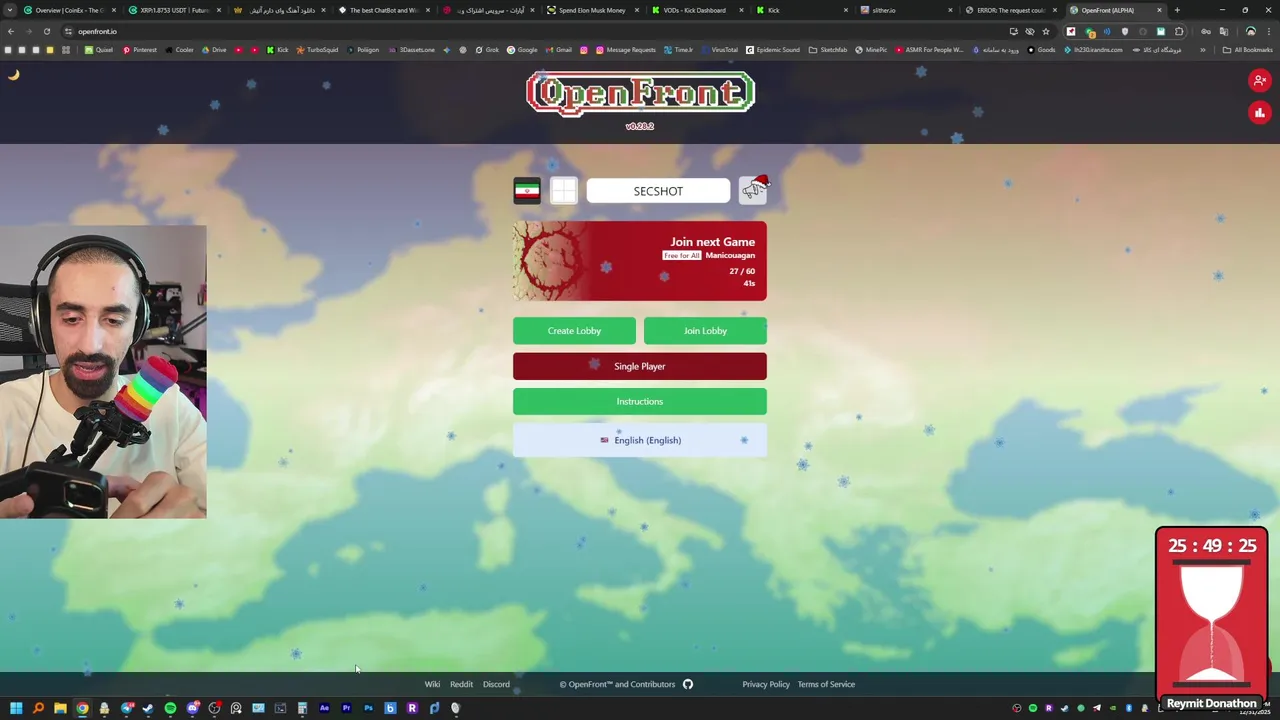Click the openfront.io address bar

click(540, 31)
